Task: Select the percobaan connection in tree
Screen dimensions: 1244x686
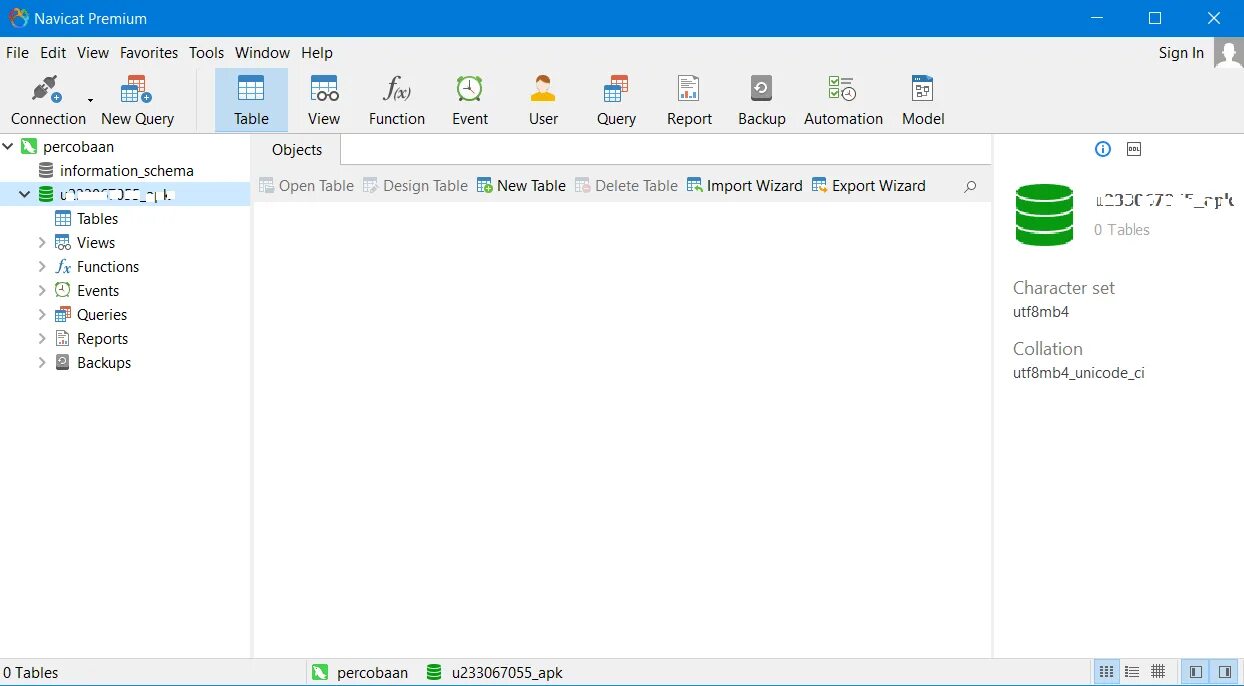Action: 78,147
